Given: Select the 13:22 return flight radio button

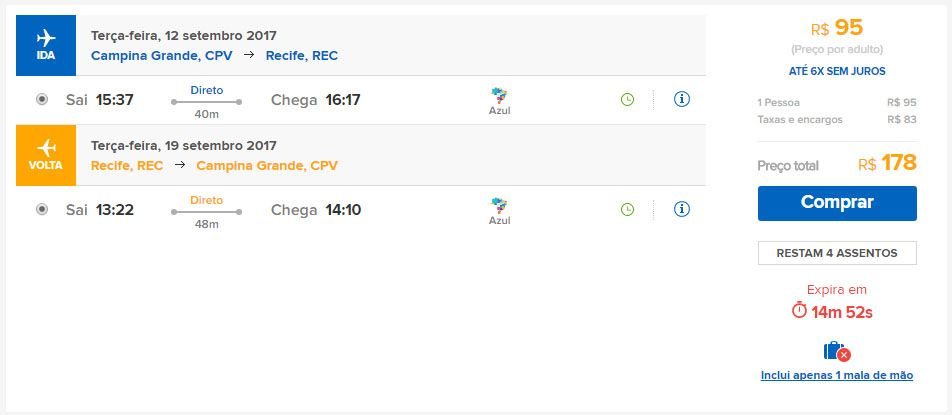Looking at the screenshot, I should 42,209.
